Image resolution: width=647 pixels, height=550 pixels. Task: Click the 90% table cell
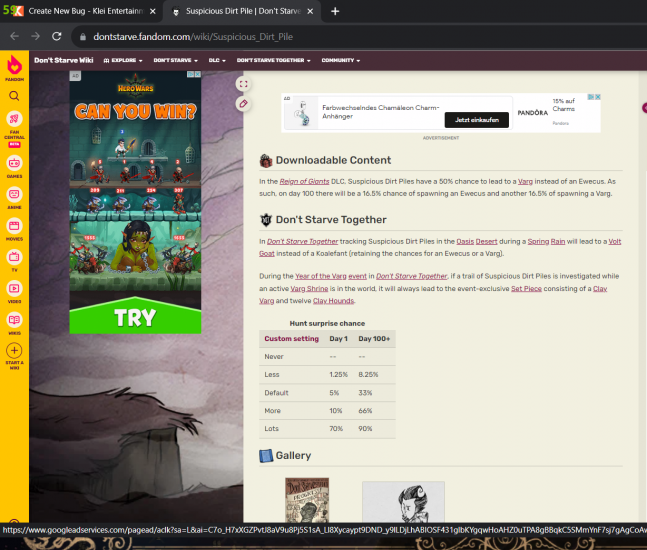[365, 429]
